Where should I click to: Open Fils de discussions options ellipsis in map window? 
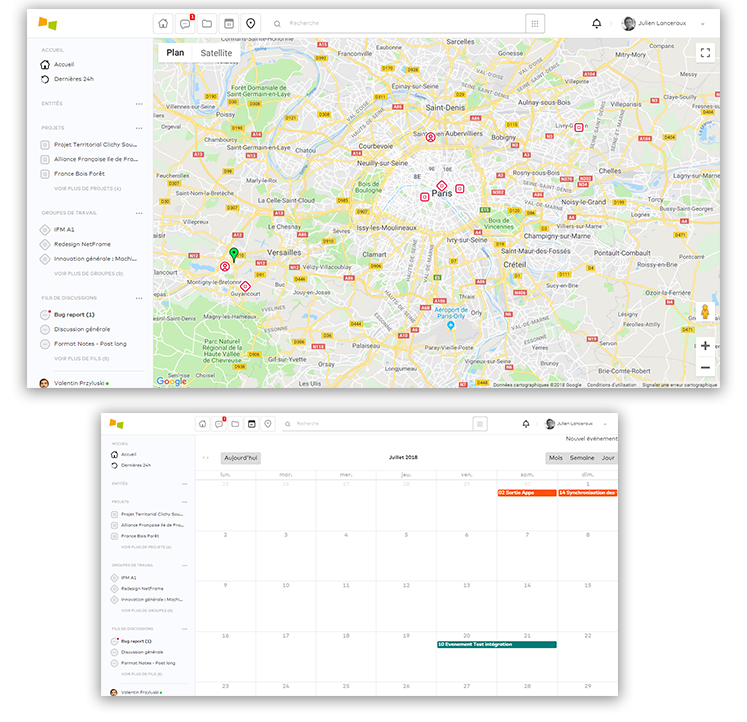click(139, 298)
